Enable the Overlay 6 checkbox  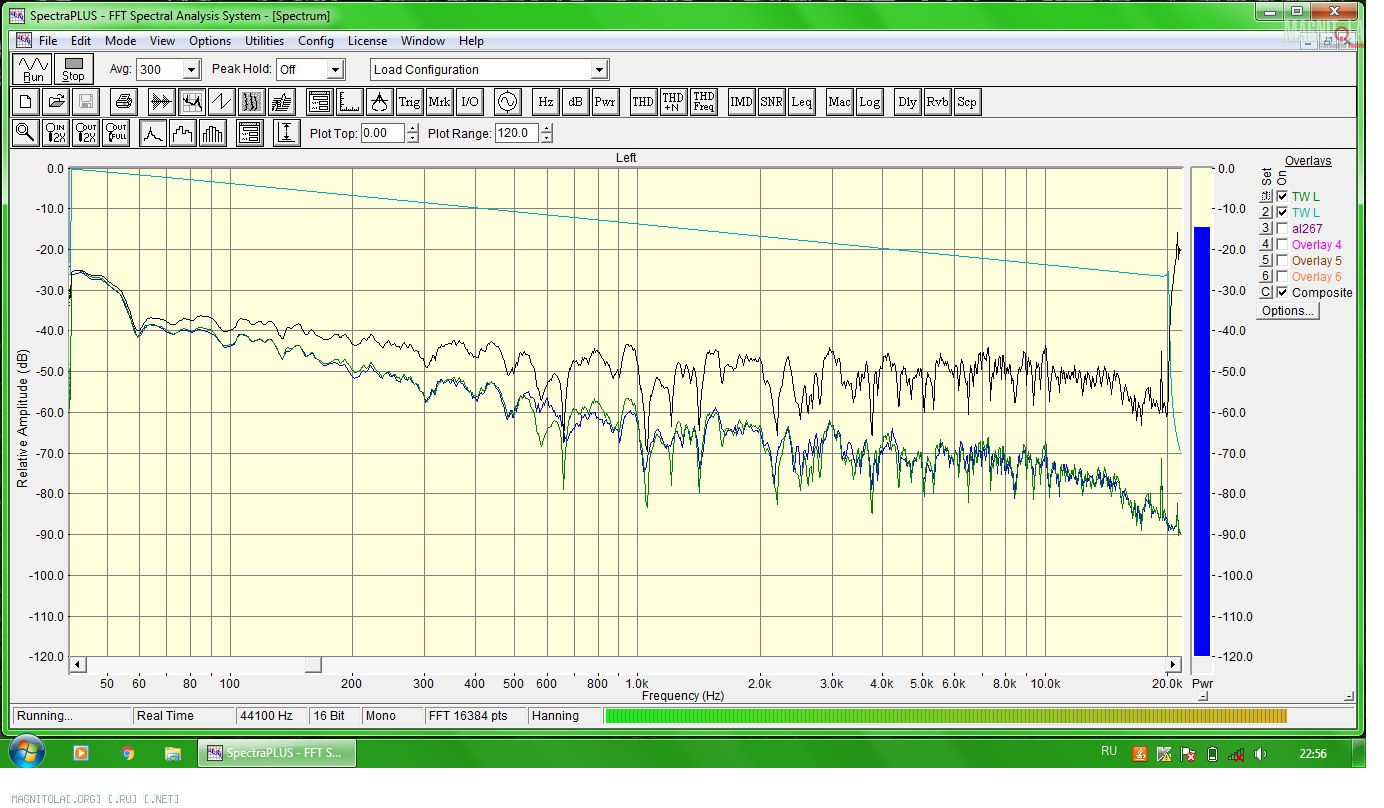coord(1283,277)
